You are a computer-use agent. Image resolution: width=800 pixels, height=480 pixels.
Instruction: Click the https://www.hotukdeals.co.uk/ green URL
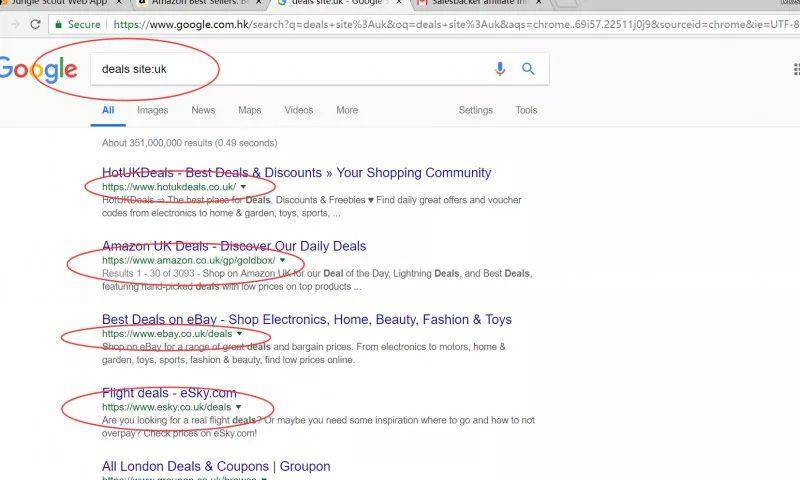pyautogui.click(x=169, y=187)
